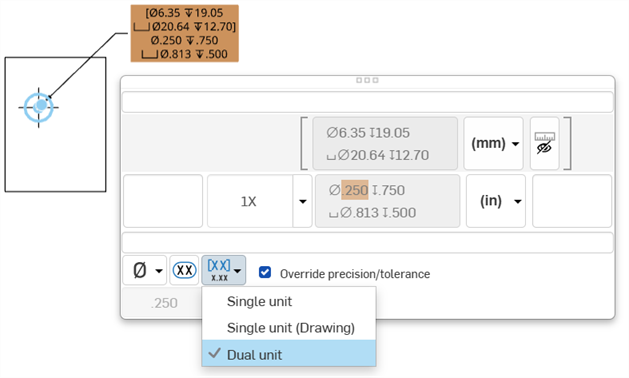Select the orange hole callout annotation
The image size is (629, 378).
pos(185,33)
